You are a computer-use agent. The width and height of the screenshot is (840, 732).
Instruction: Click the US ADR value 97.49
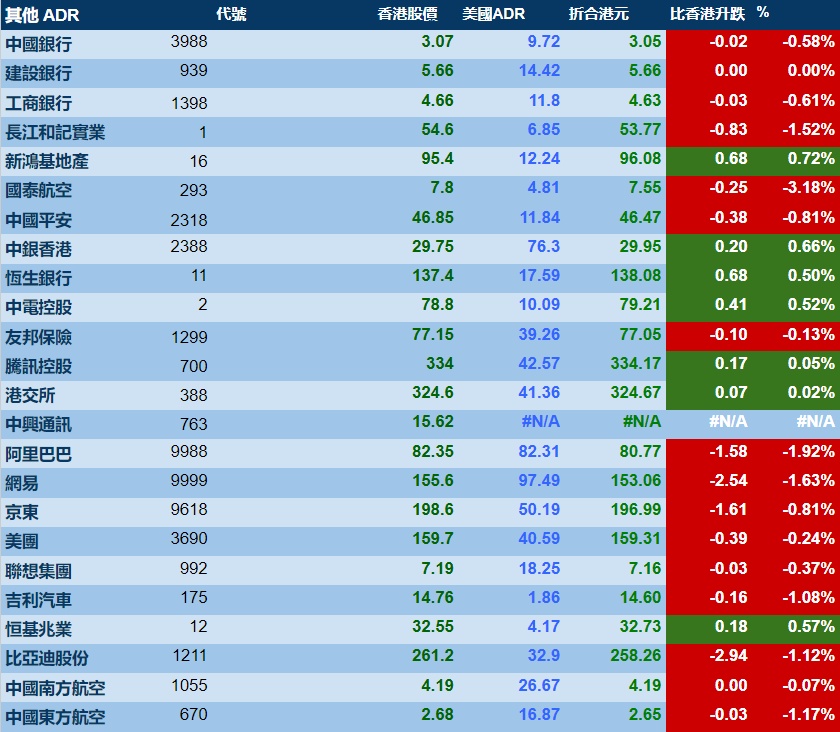coord(539,480)
